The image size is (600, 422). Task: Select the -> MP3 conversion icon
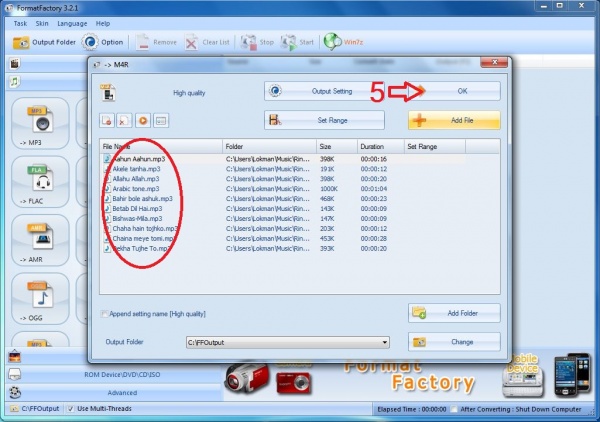point(41,123)
